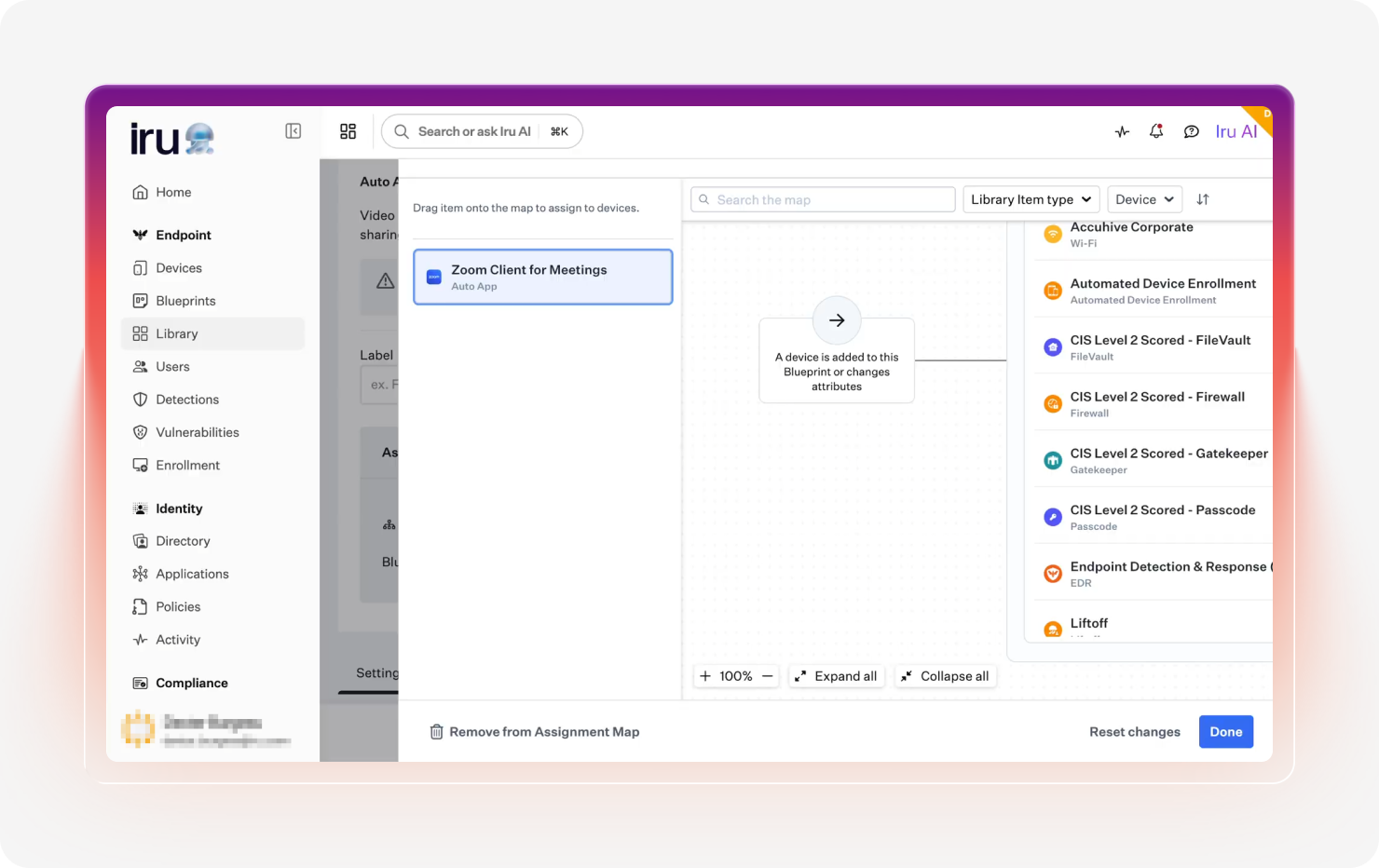1379x868 pixels.
Task: Select Library in sidebar
Action: 212,333
